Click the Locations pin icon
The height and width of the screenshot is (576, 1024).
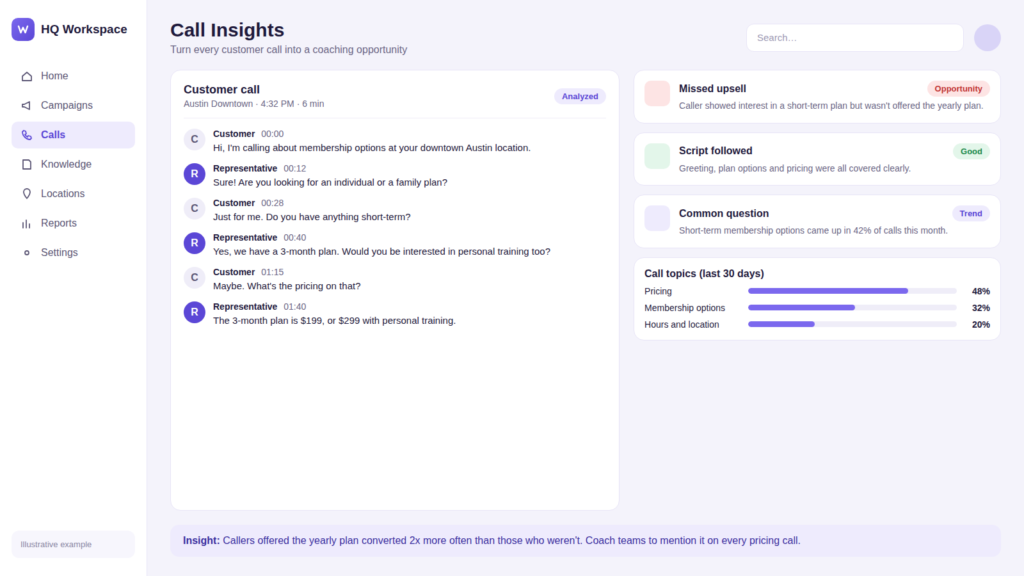click(x=26, y=194)
